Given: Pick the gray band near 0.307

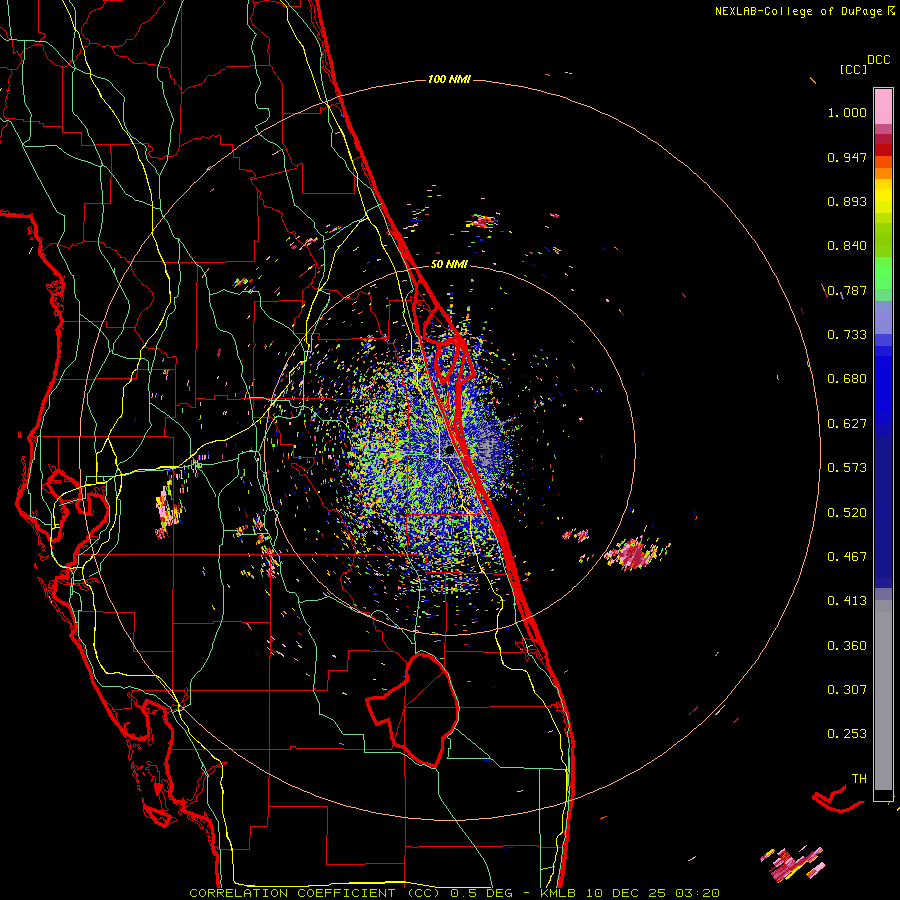Looking at the screenshot, I should coord(883,695).
